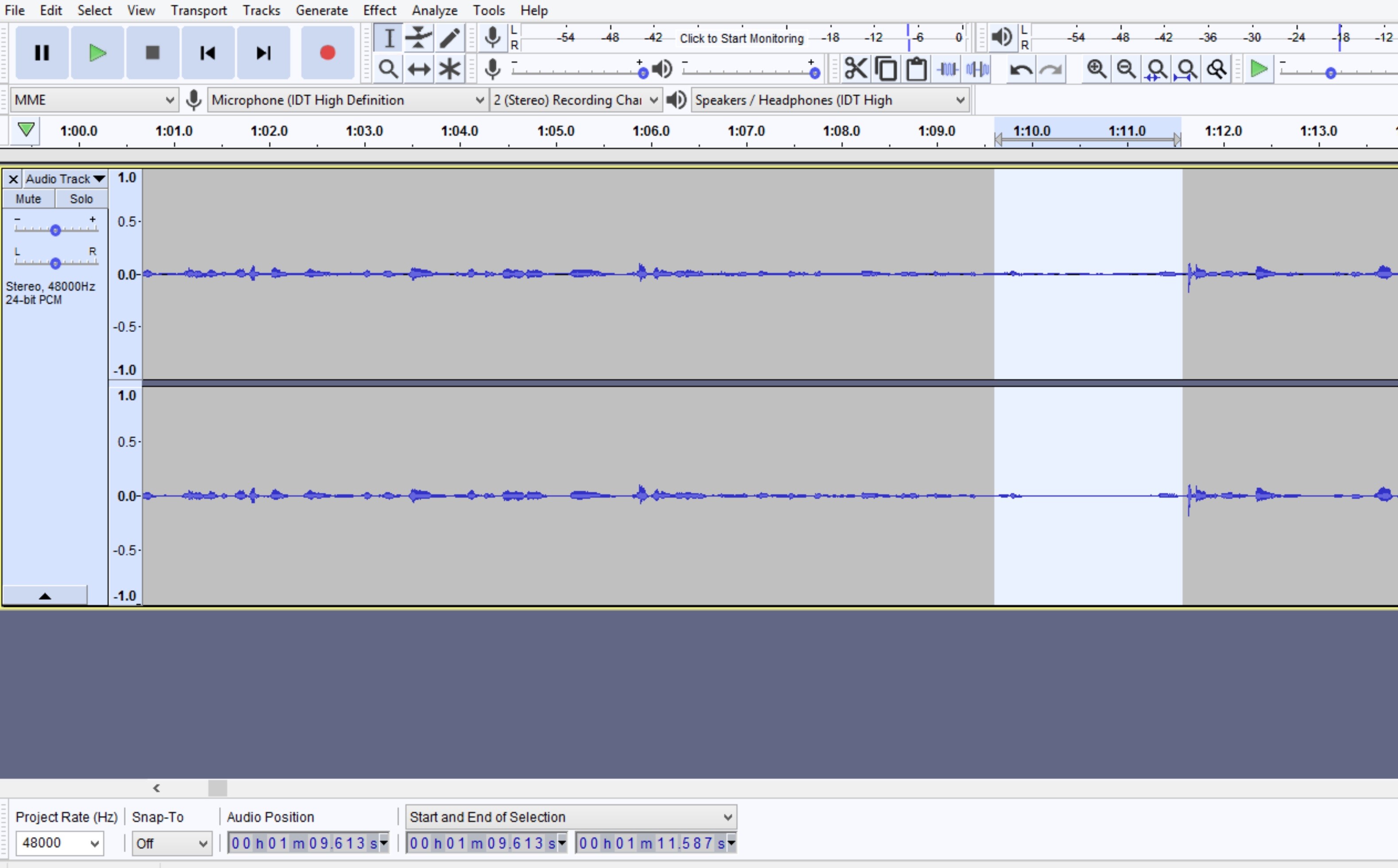Click the Zoom Toggle icon
Image resolution: width=1398 pixels, height=868 pixels.
click(1216, 69)
